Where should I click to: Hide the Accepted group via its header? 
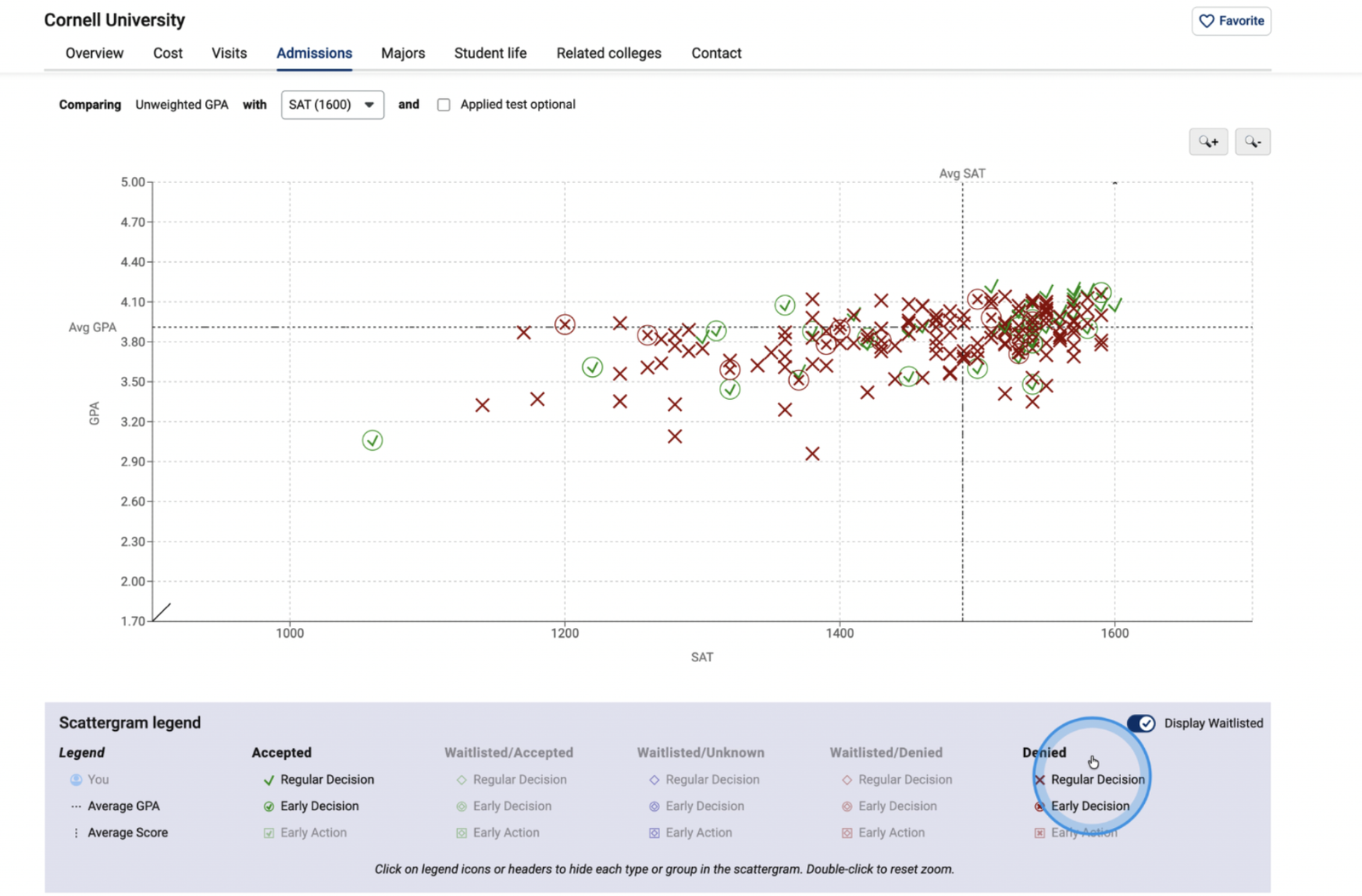(x=282, y=752)
